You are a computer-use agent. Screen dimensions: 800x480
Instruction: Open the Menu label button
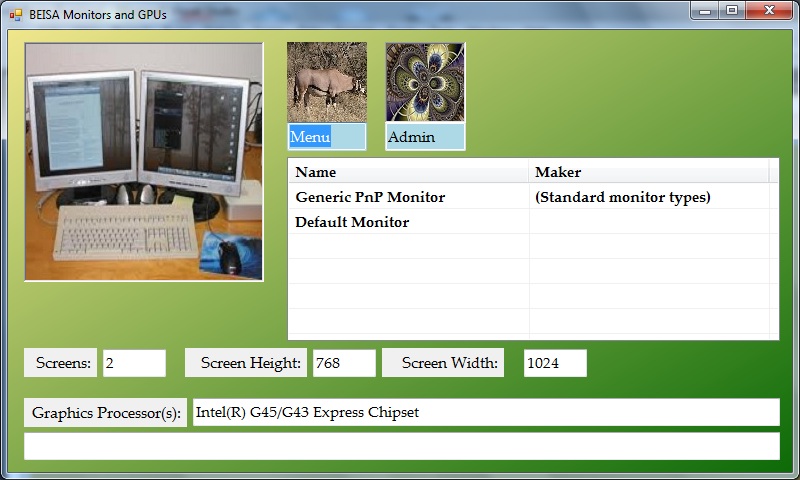coord(327,137)
